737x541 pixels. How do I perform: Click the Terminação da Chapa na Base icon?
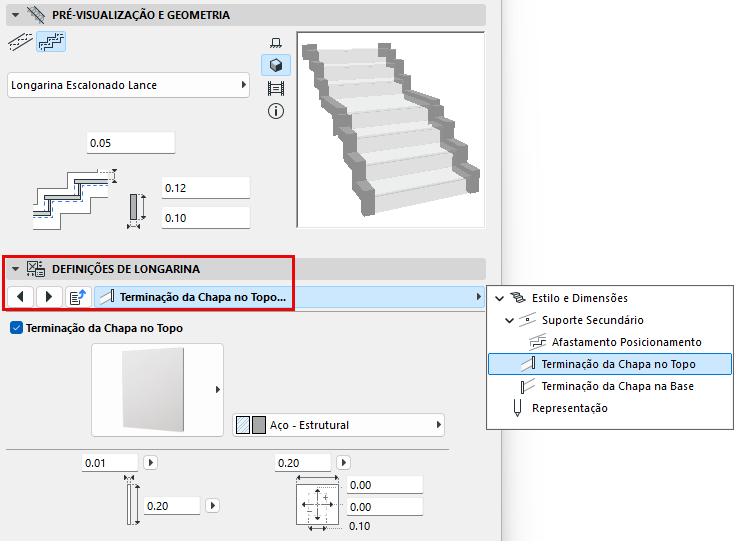point(528,386)
